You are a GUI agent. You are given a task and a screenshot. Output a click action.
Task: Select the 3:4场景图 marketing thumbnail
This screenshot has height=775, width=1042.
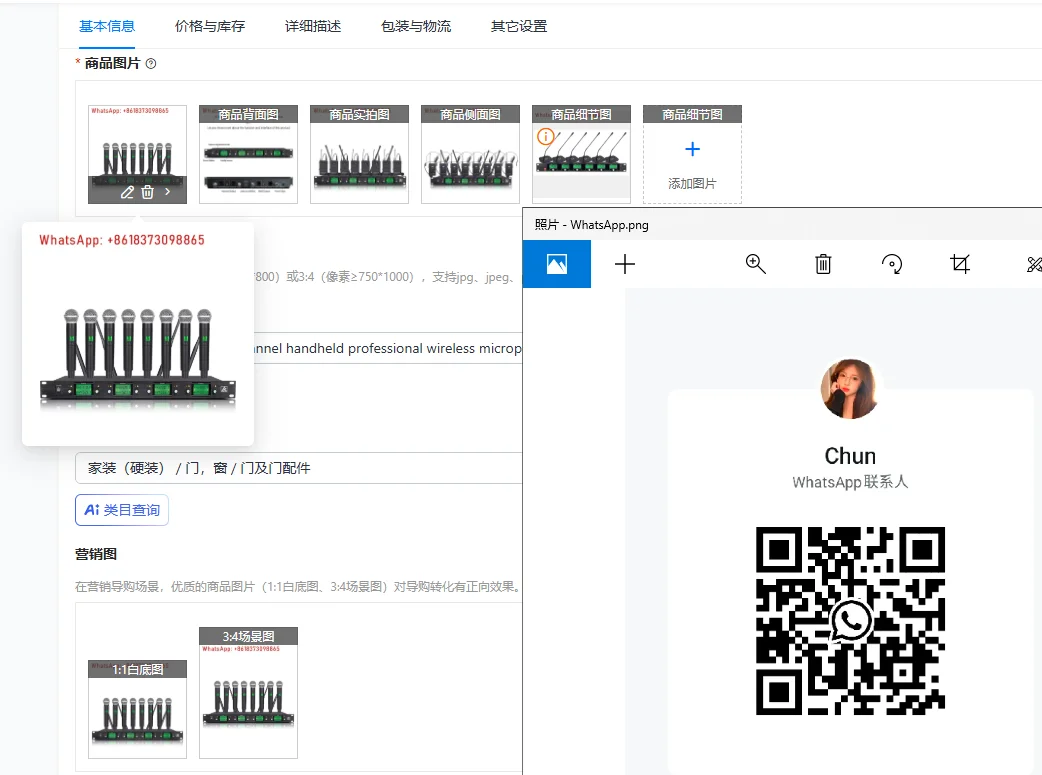(x=249, y=693)
